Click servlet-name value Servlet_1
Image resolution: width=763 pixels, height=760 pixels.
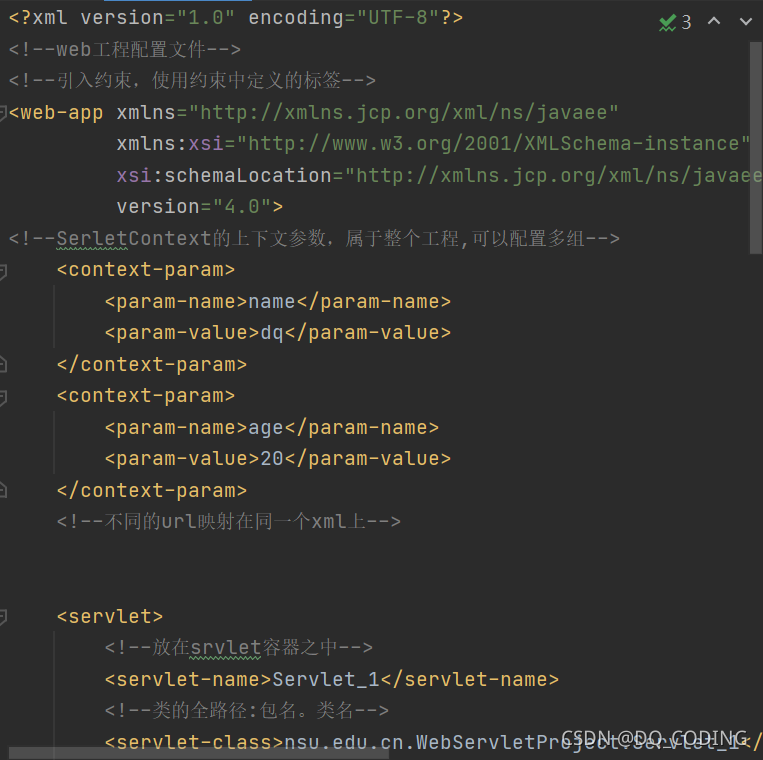tap(326, 680)
